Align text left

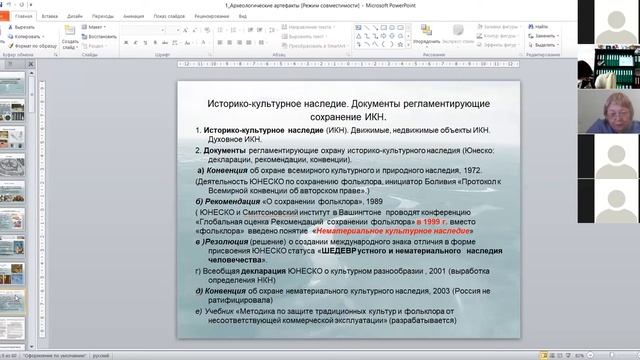(x=220, y=42)
